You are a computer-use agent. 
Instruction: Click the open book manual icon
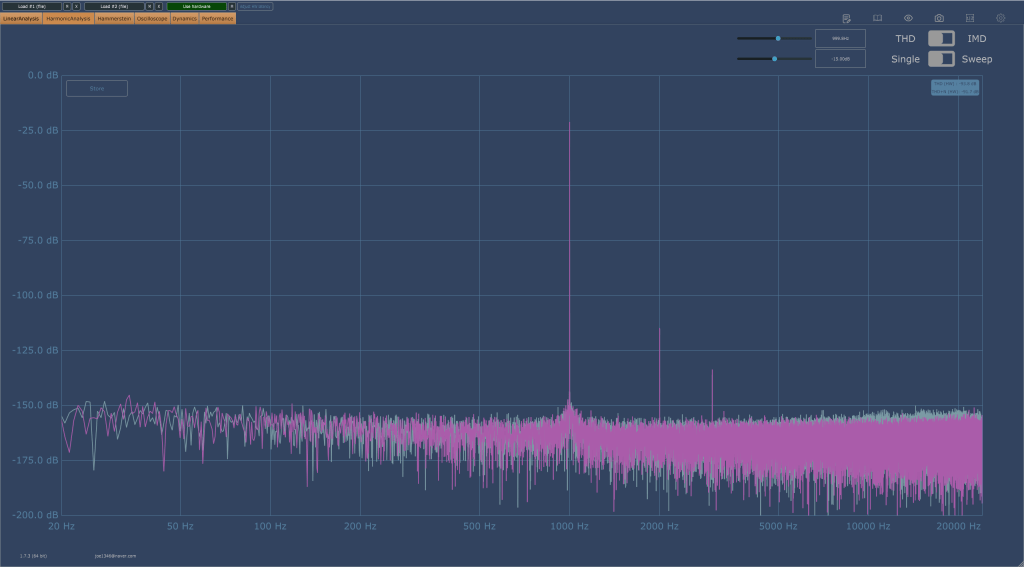click(877, 18)
